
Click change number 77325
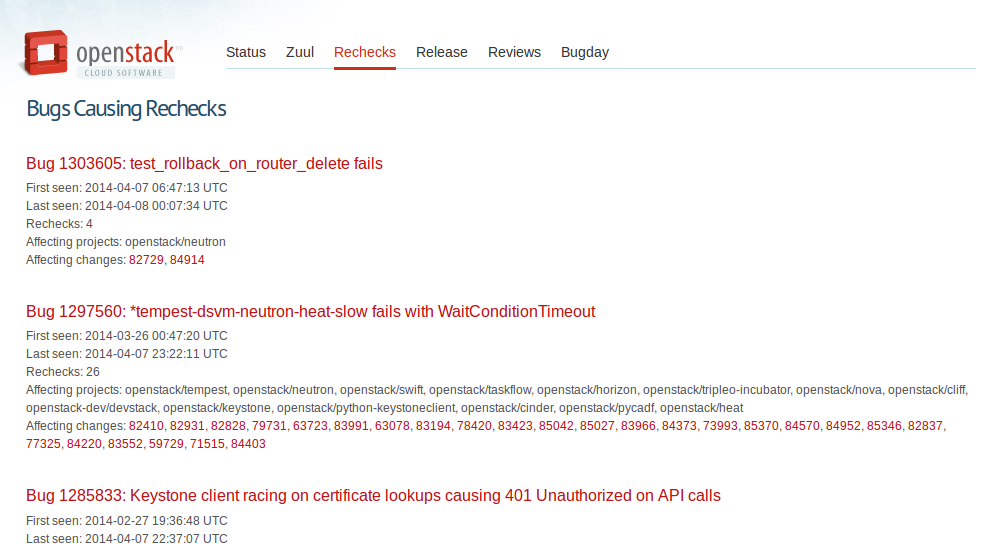click(43, 444)
